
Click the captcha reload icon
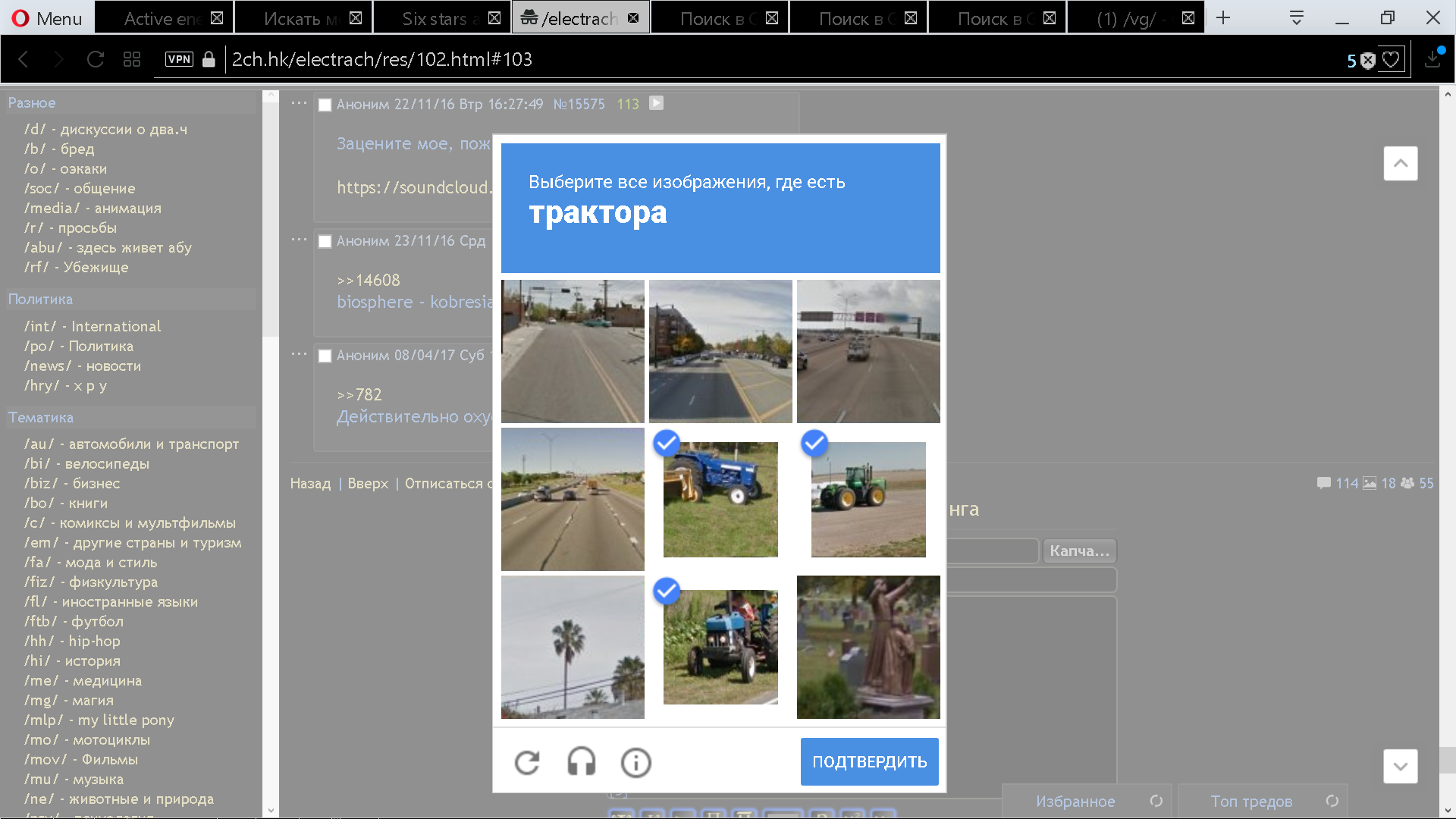527,762
